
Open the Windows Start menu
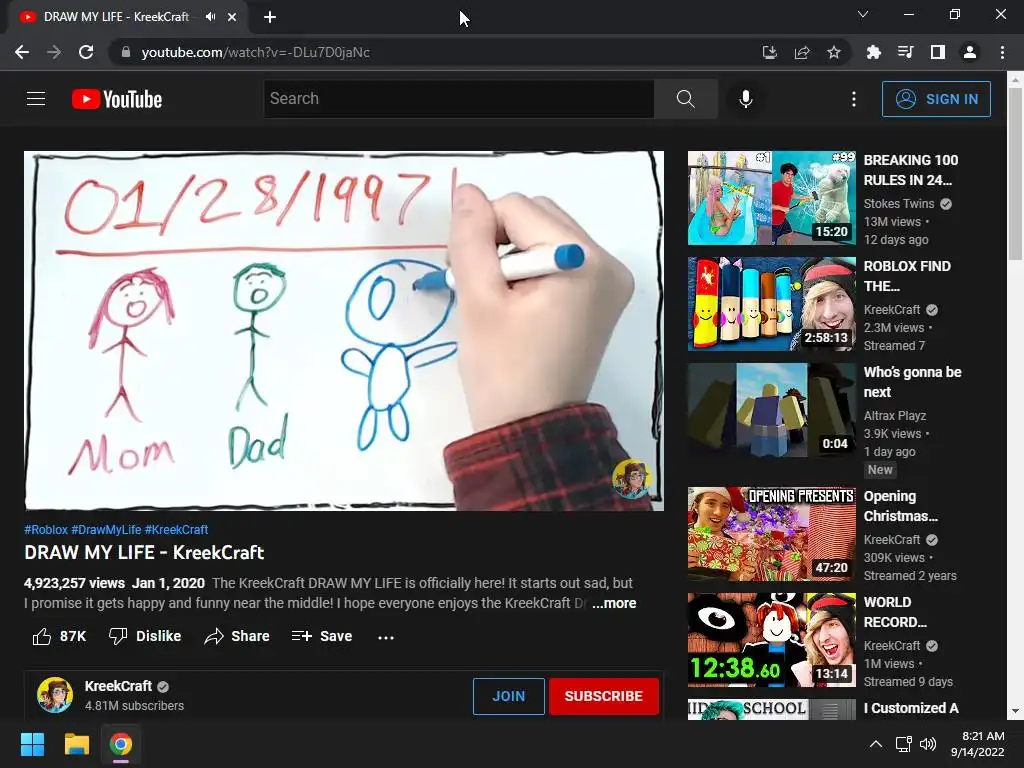click(x=32, y=744)
